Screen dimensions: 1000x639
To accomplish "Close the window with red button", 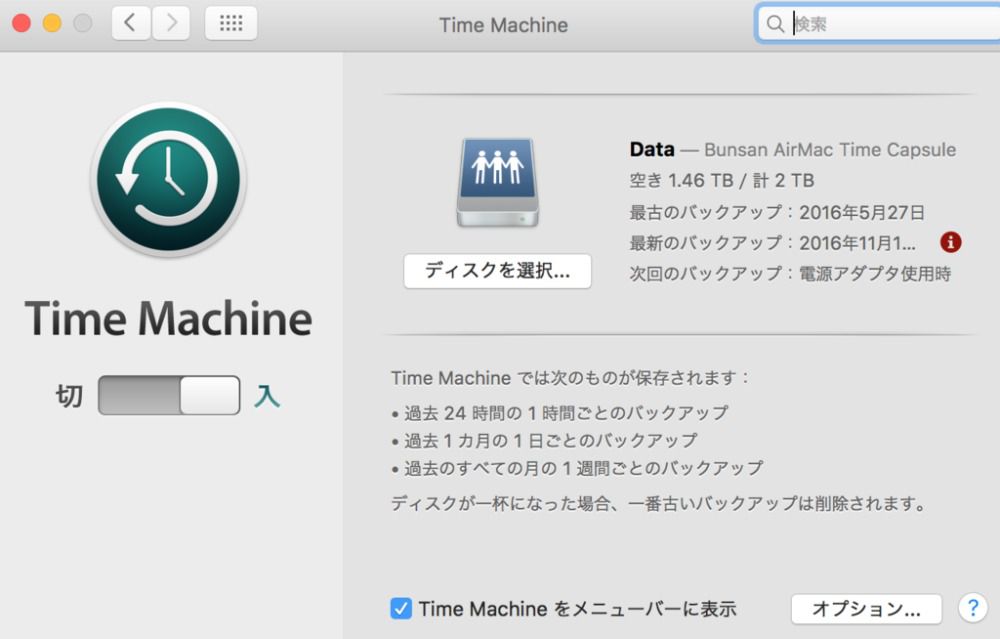I will (x=22, y=23).
